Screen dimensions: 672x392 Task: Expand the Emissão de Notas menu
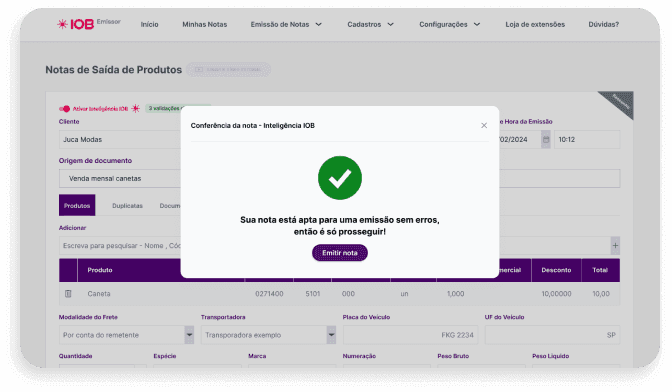tap(286, 24)
